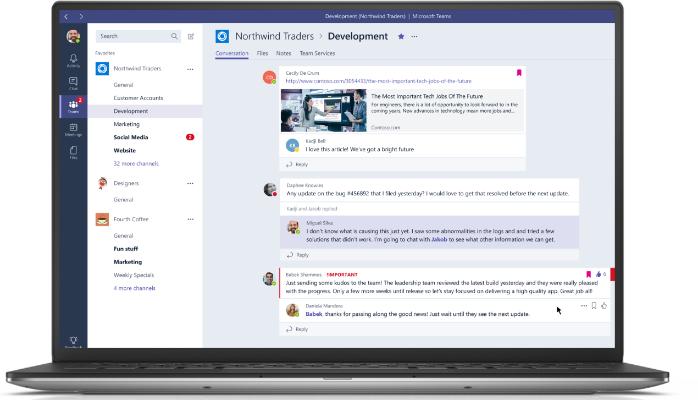Open Marketing channel under Northwind Traders

coord(126,124)
